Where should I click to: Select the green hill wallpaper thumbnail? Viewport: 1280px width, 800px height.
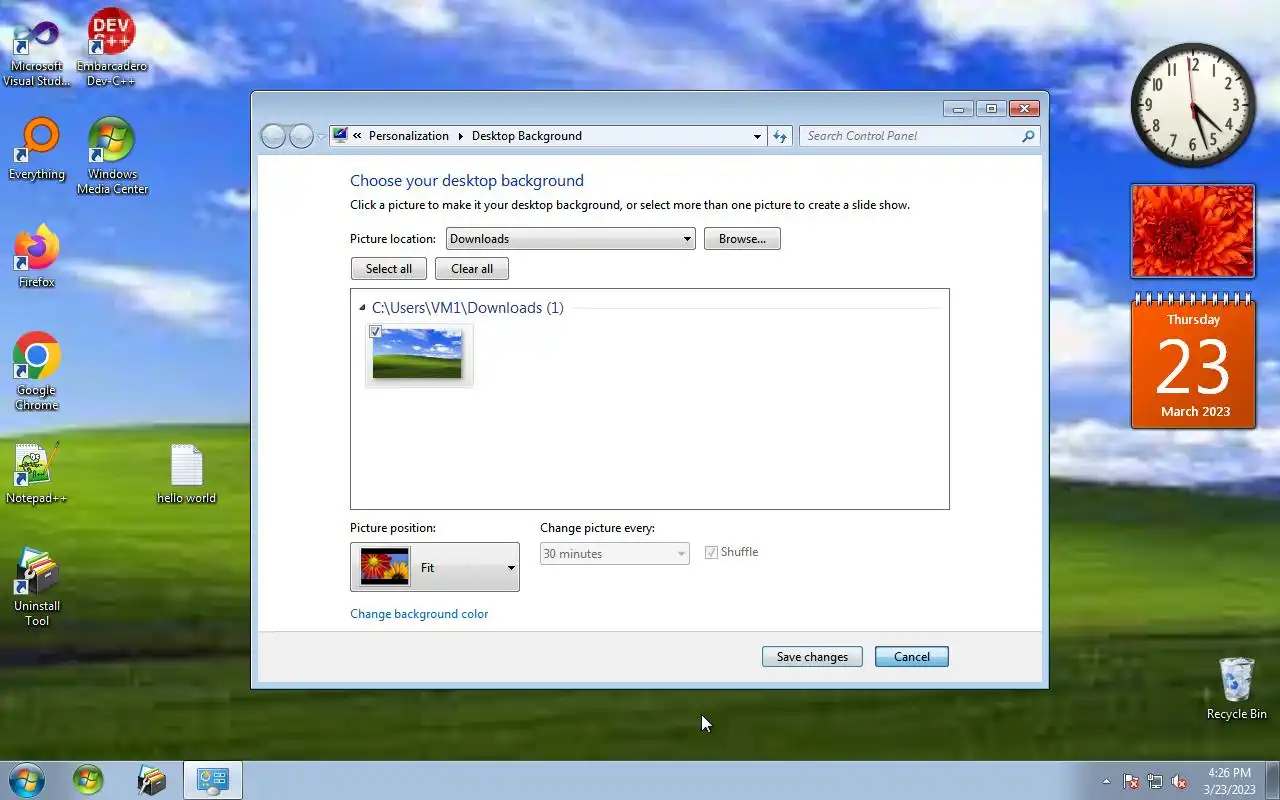point(418,354)
